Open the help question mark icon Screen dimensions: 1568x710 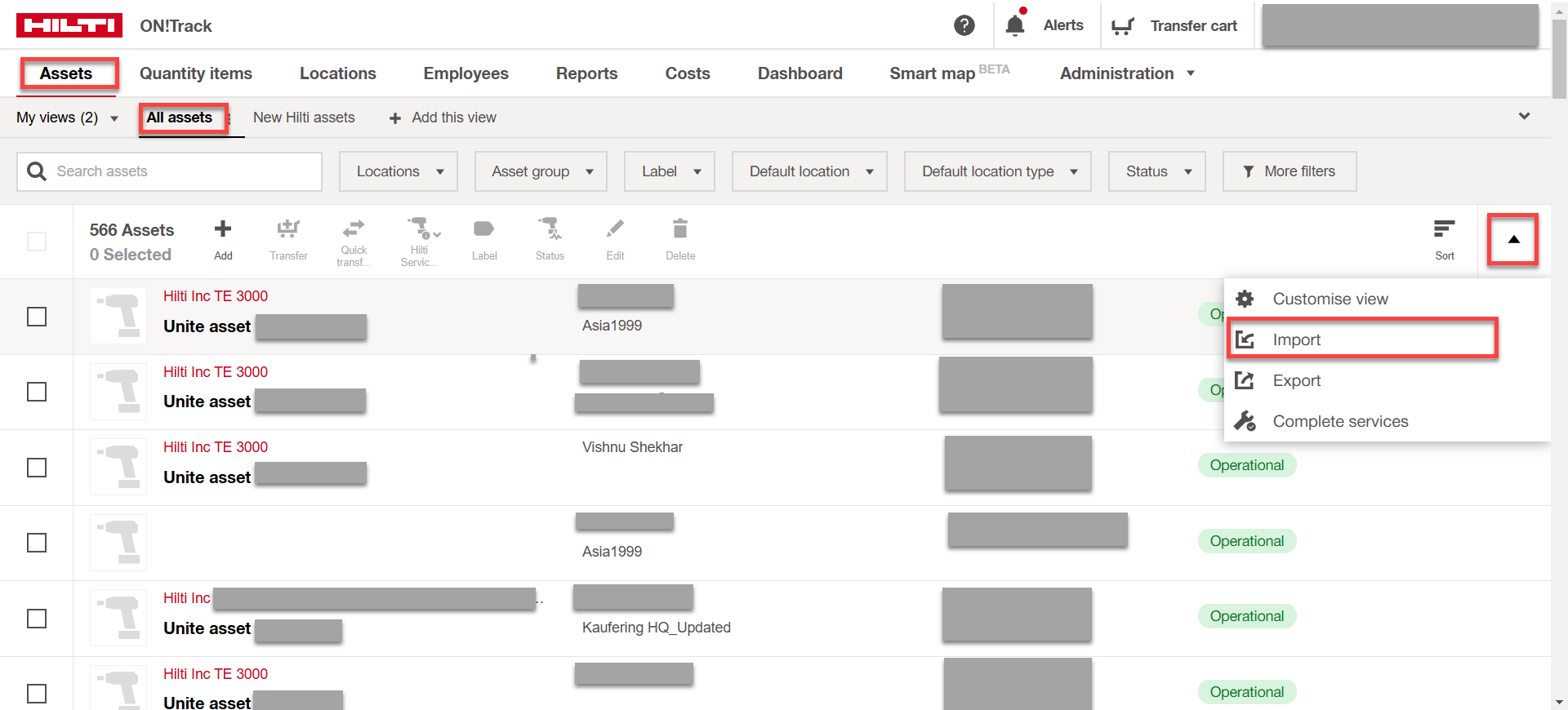coord(964,25)
